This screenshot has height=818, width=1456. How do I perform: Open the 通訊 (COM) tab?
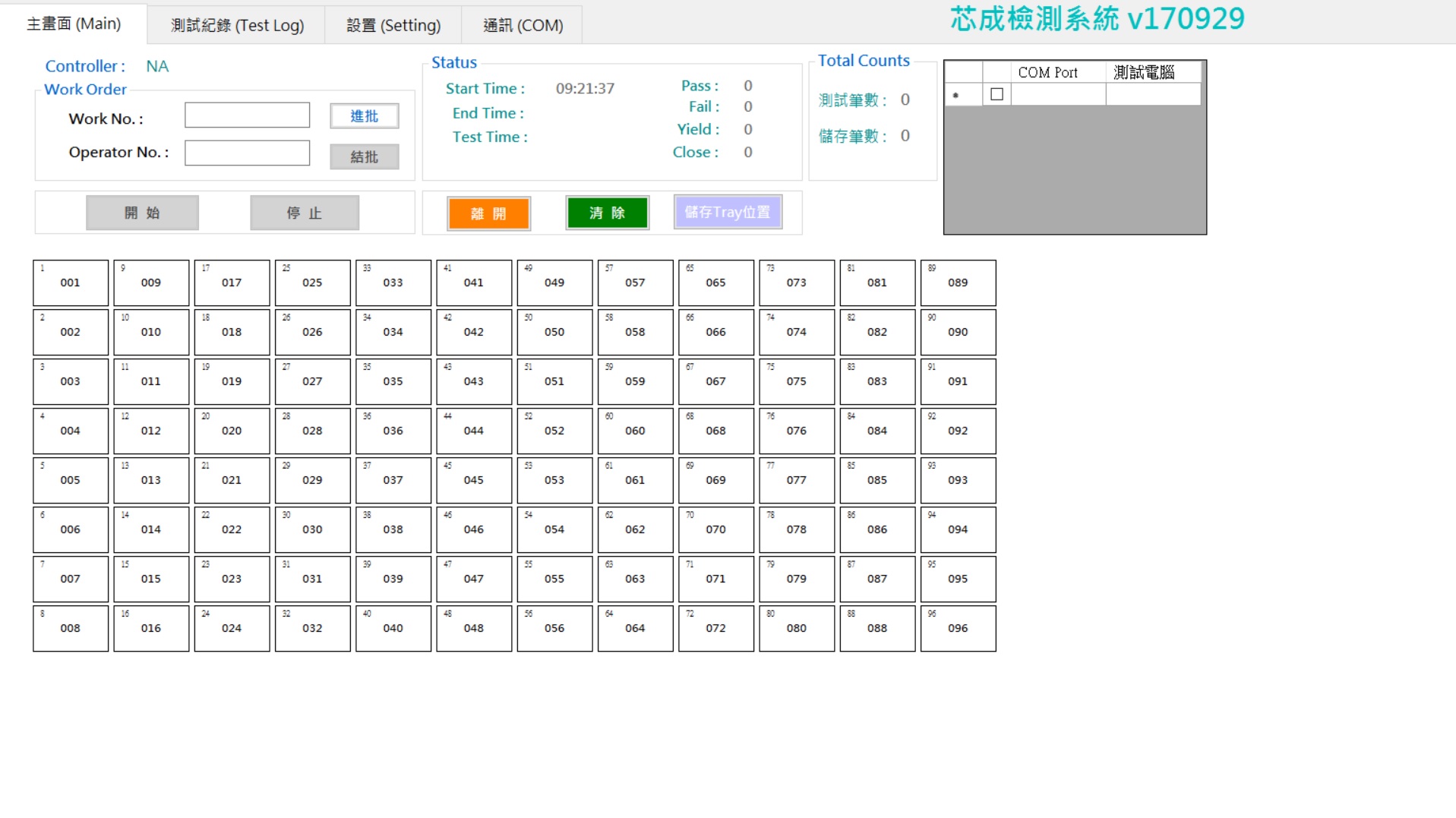click(x=523, y=25)
